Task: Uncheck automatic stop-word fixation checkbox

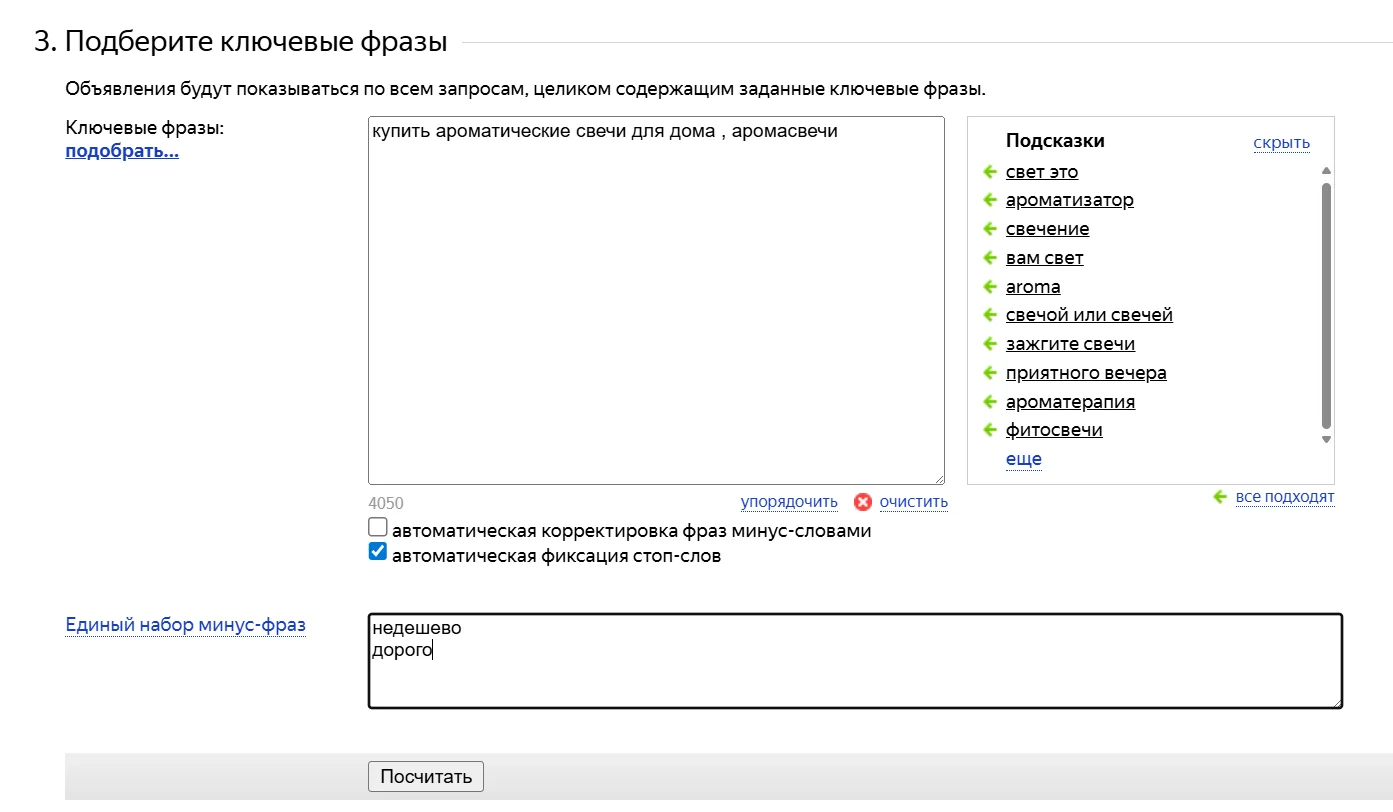Action: coord(378,552)
